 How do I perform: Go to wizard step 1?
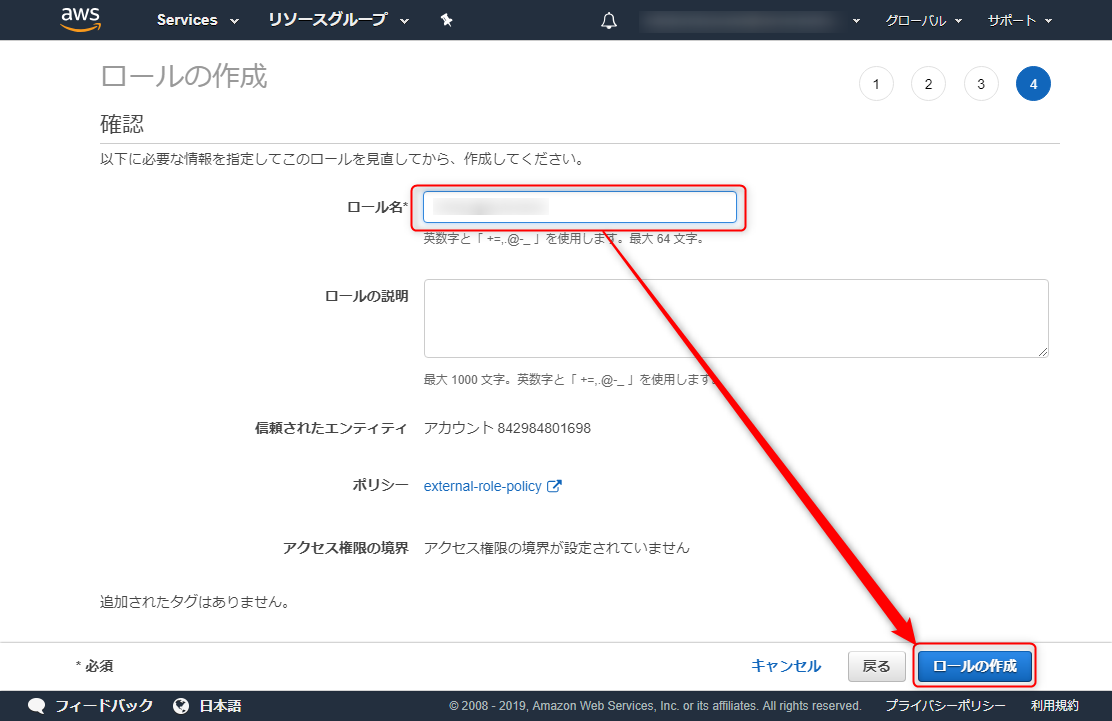click(x=876, y=84)
